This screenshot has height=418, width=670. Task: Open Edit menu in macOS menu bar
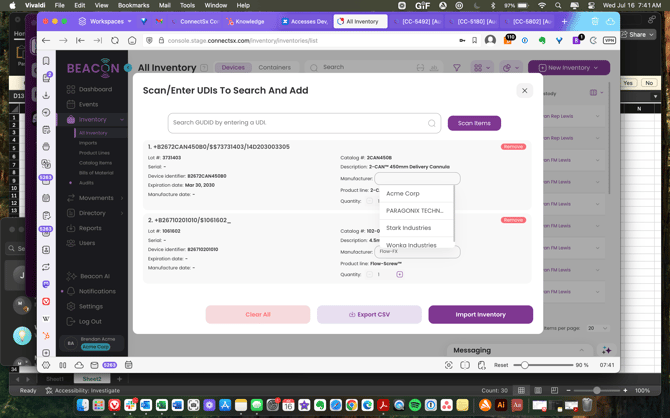tap(79, 5)
